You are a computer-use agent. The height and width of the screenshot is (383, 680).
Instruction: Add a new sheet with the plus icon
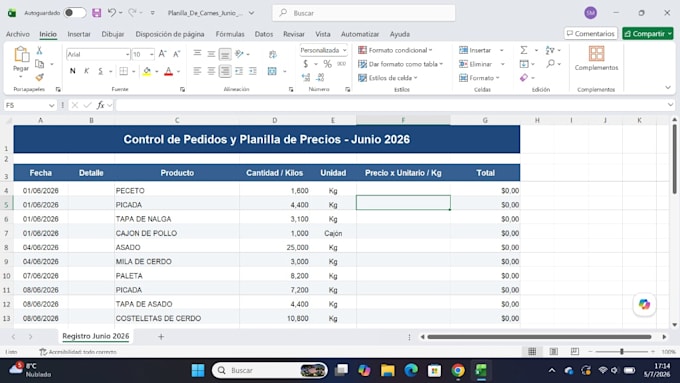pyautogui.click(x=161, y=337)
